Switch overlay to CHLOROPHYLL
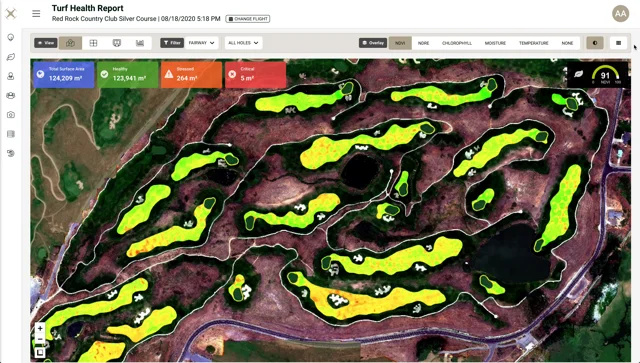Viewport: 640px width, 363px height. 457,43
